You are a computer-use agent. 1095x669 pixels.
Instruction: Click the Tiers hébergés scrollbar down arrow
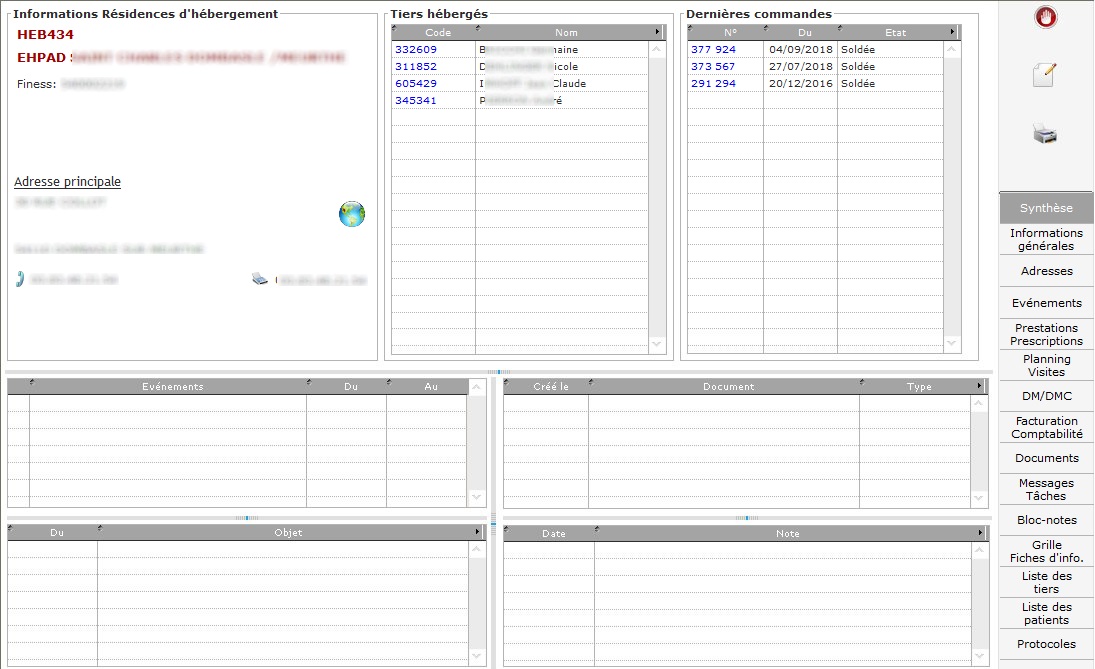(x=656, y=344)
